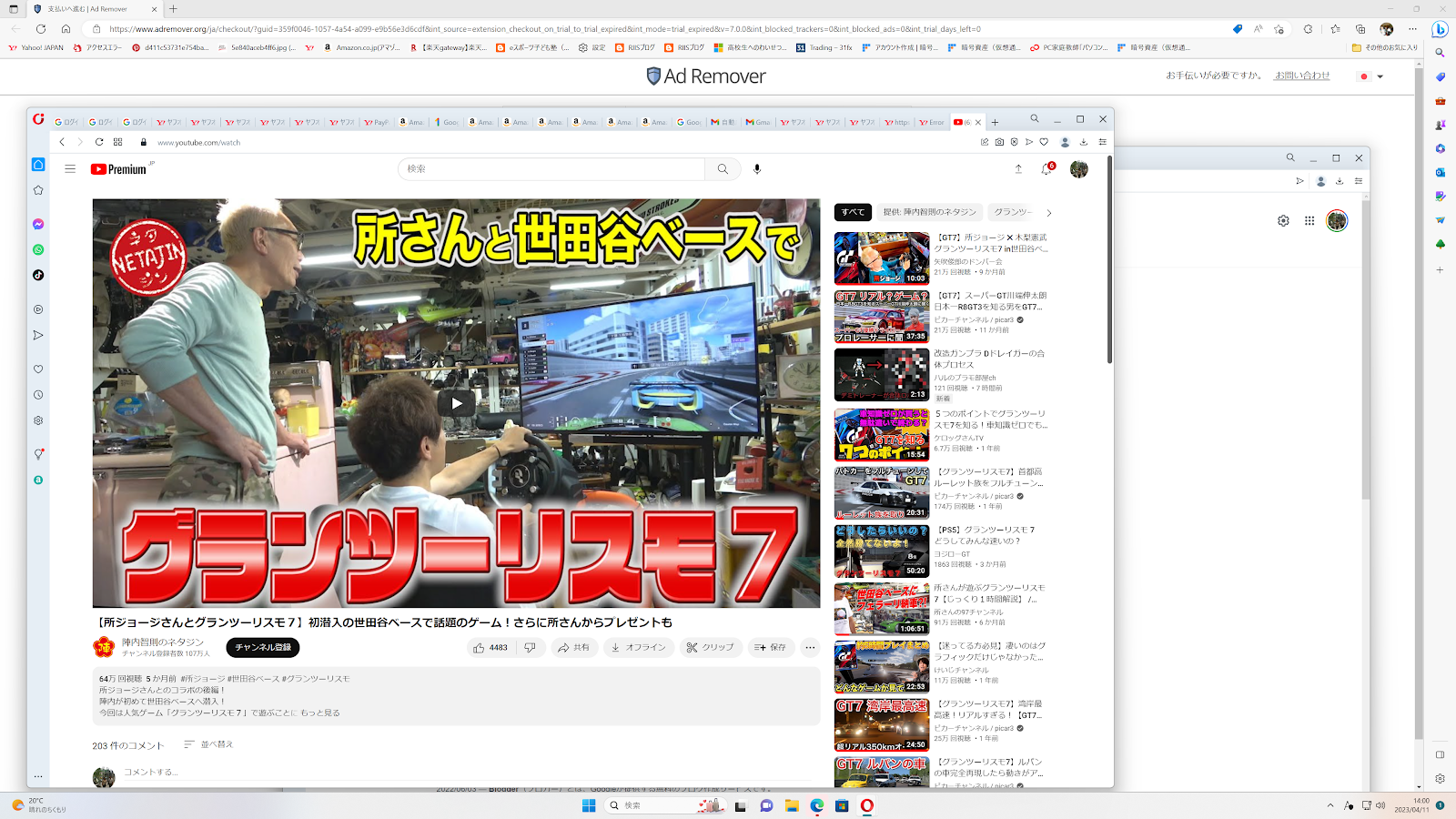Open a new Opera tab with plus button
1456x819 pixels.
coord(995,122)
